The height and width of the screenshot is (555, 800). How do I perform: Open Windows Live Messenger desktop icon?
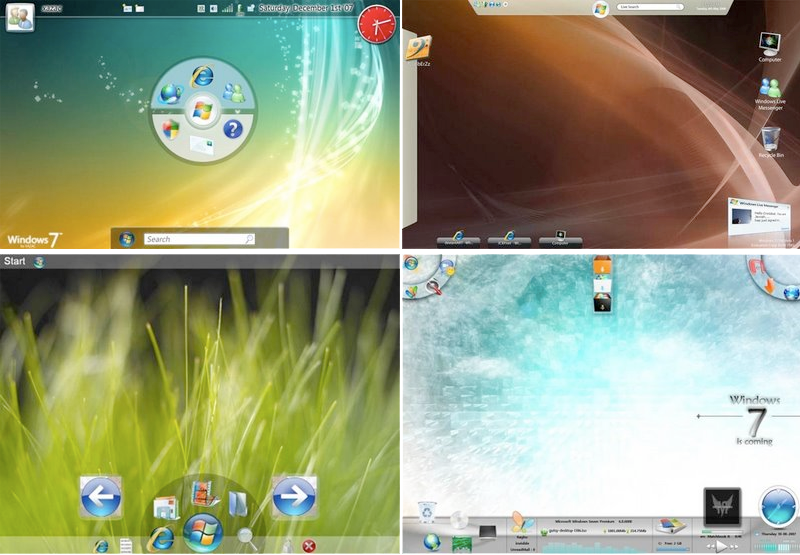(x=770, y=93)
